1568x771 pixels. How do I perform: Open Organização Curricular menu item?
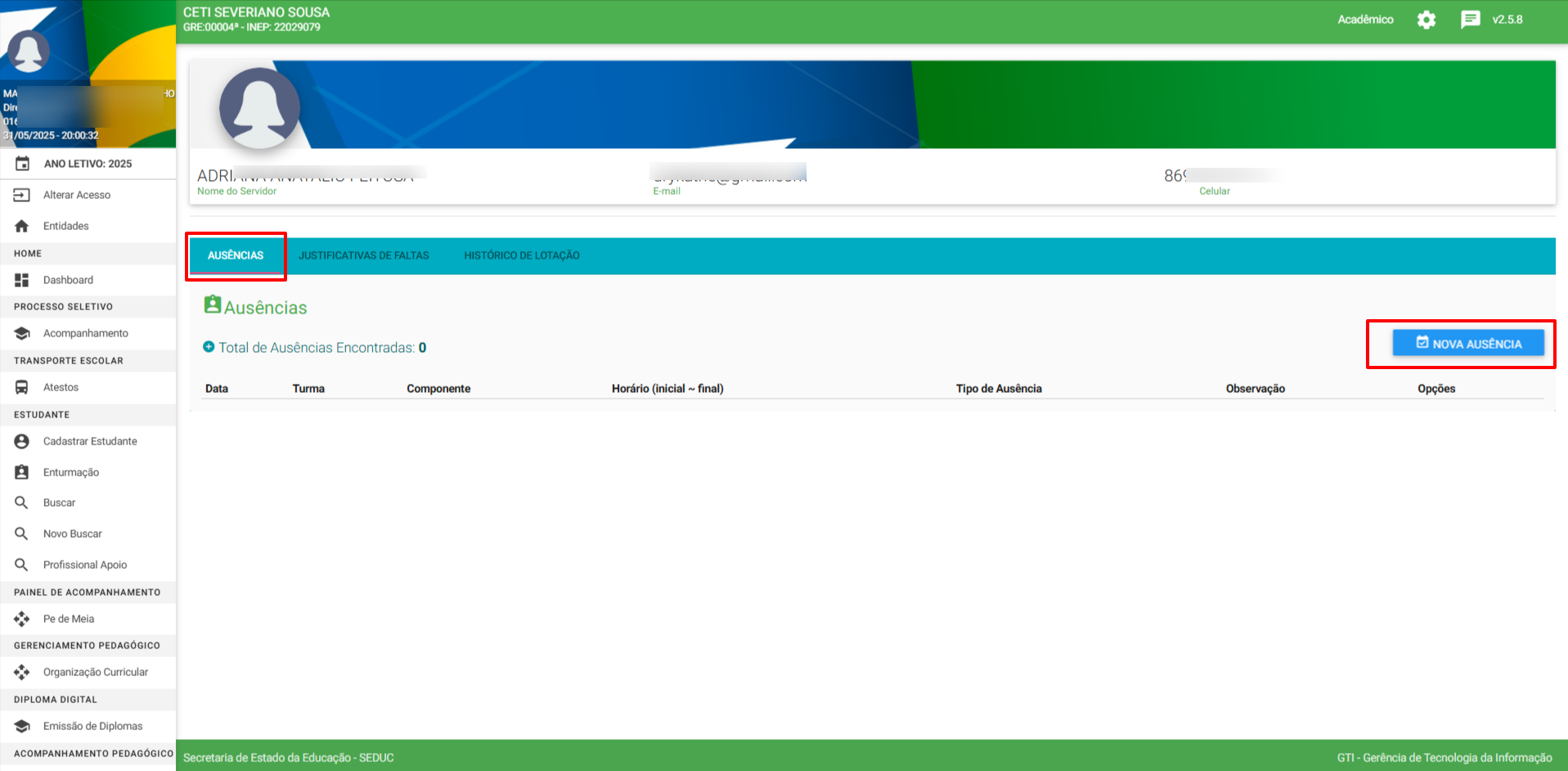click(x=96, y=672)
